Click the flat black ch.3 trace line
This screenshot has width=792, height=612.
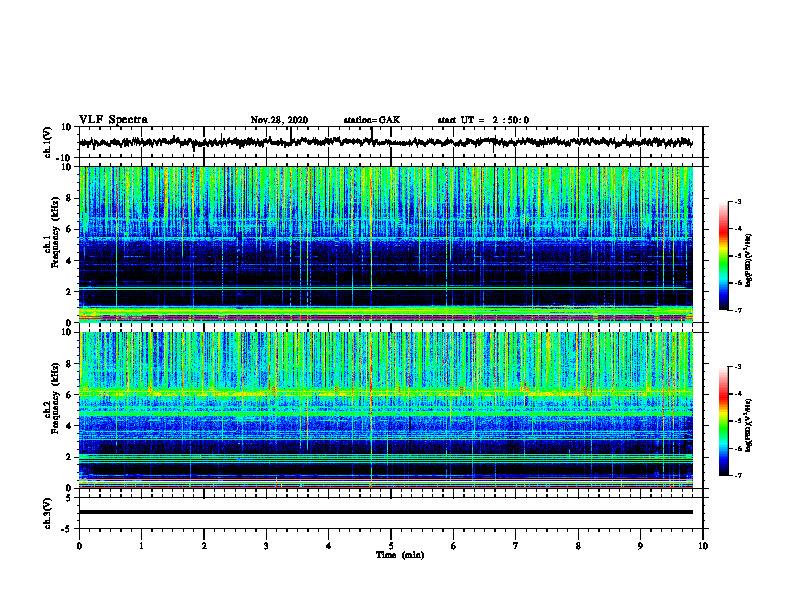click(386, 512)
